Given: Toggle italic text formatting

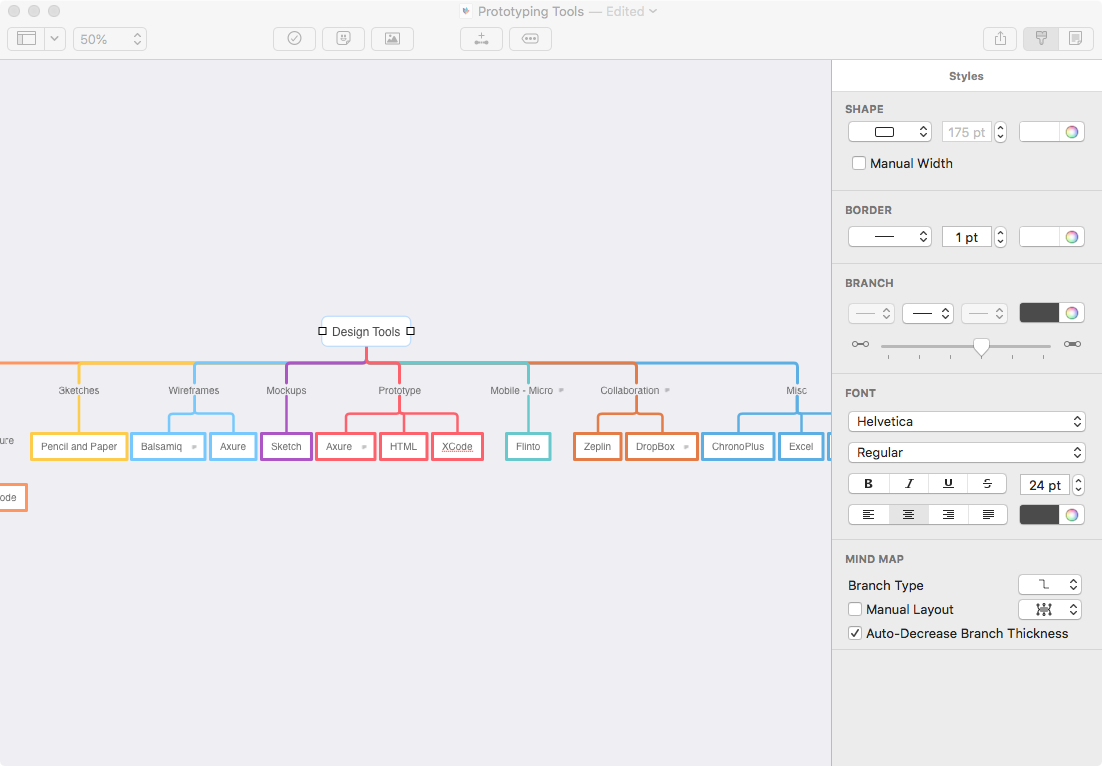Looking at the screenshot, I should point(909,483).
